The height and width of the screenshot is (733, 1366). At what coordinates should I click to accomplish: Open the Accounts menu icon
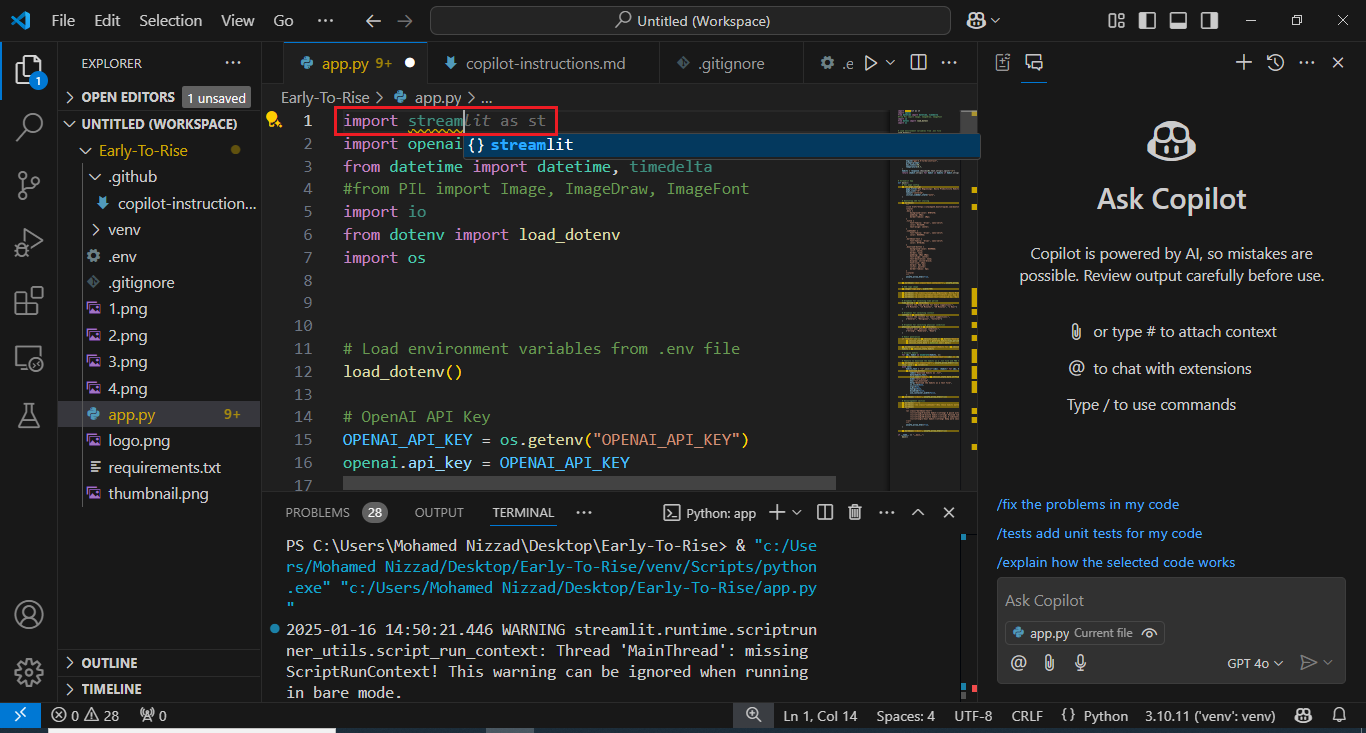pos(29,613)
